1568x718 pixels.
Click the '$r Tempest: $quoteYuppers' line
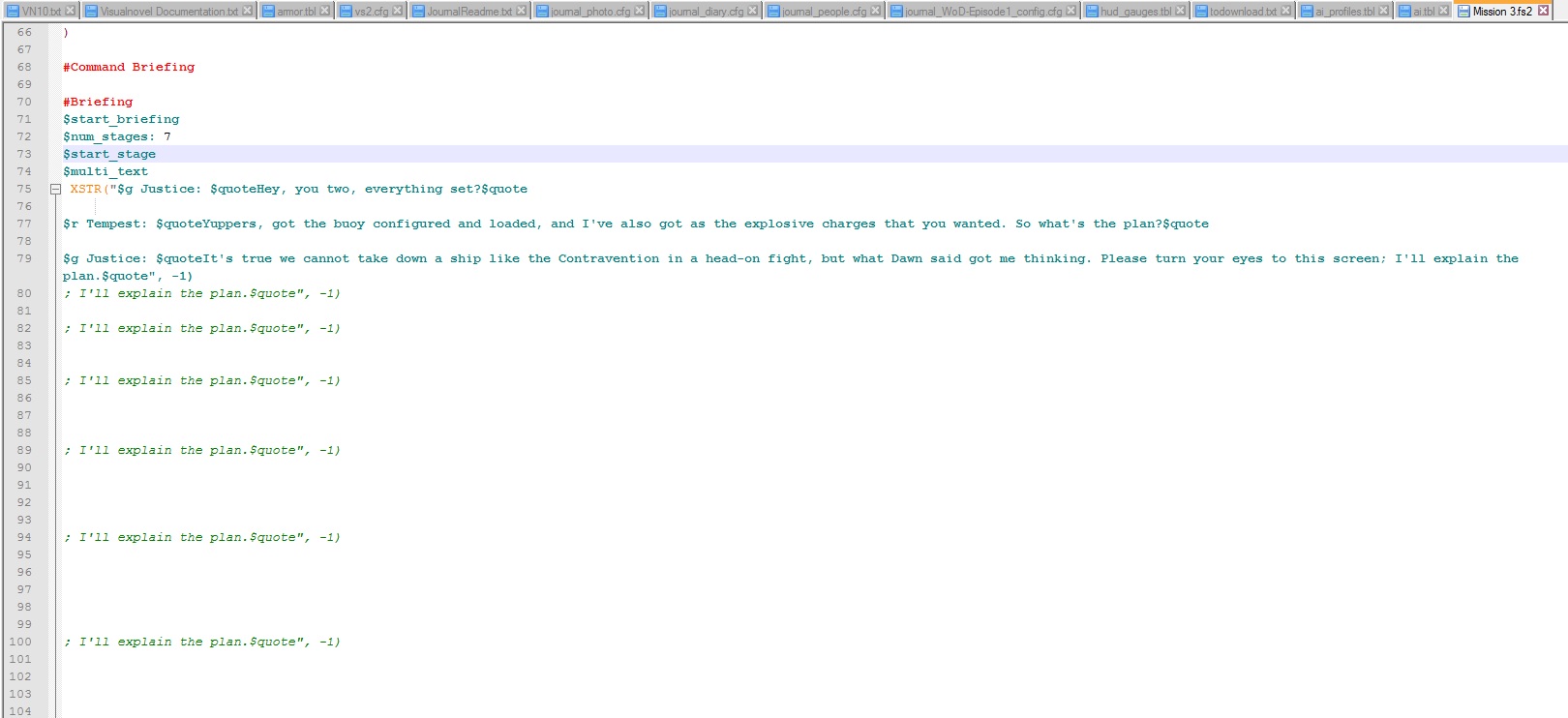[636, 224]
